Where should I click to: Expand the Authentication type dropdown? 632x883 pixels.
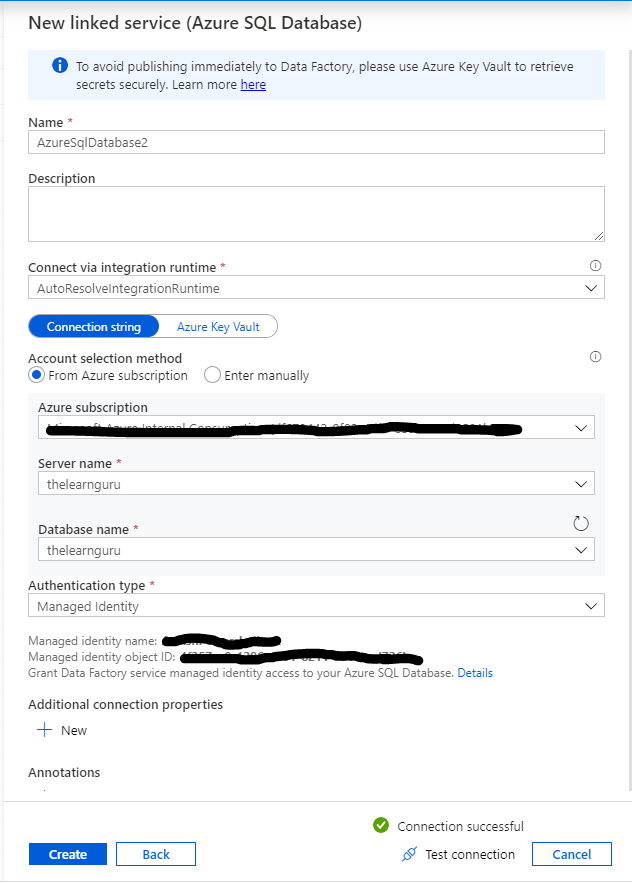593,605
